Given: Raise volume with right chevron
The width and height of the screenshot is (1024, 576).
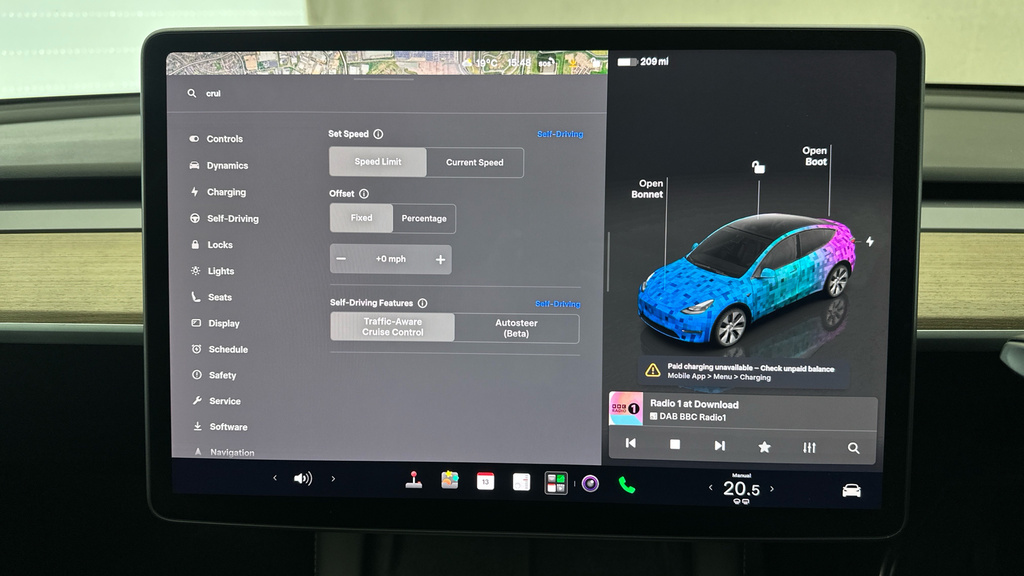Looking at the screenshot, I should [333, 479].
